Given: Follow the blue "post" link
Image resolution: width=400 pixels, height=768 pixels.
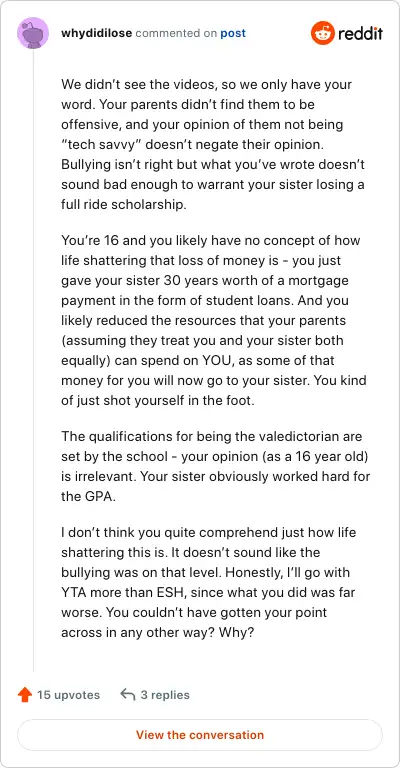Looking at the screenshot, I should [x=233, y=33].
